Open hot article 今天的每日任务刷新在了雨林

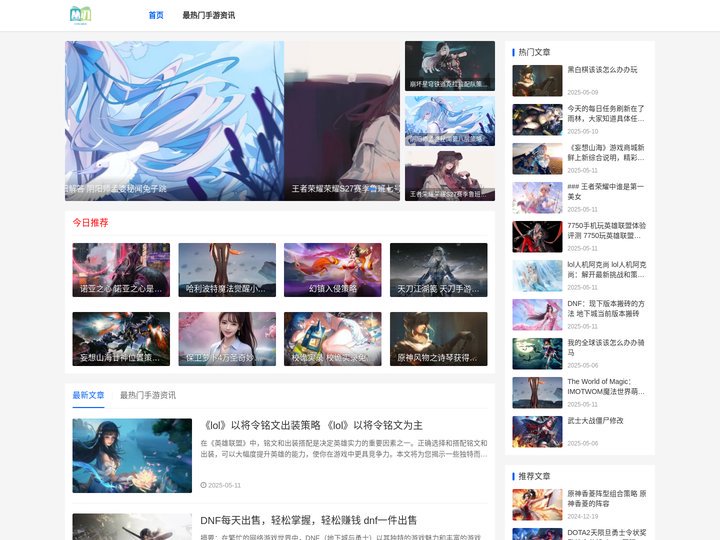click(x=606, y=113)
